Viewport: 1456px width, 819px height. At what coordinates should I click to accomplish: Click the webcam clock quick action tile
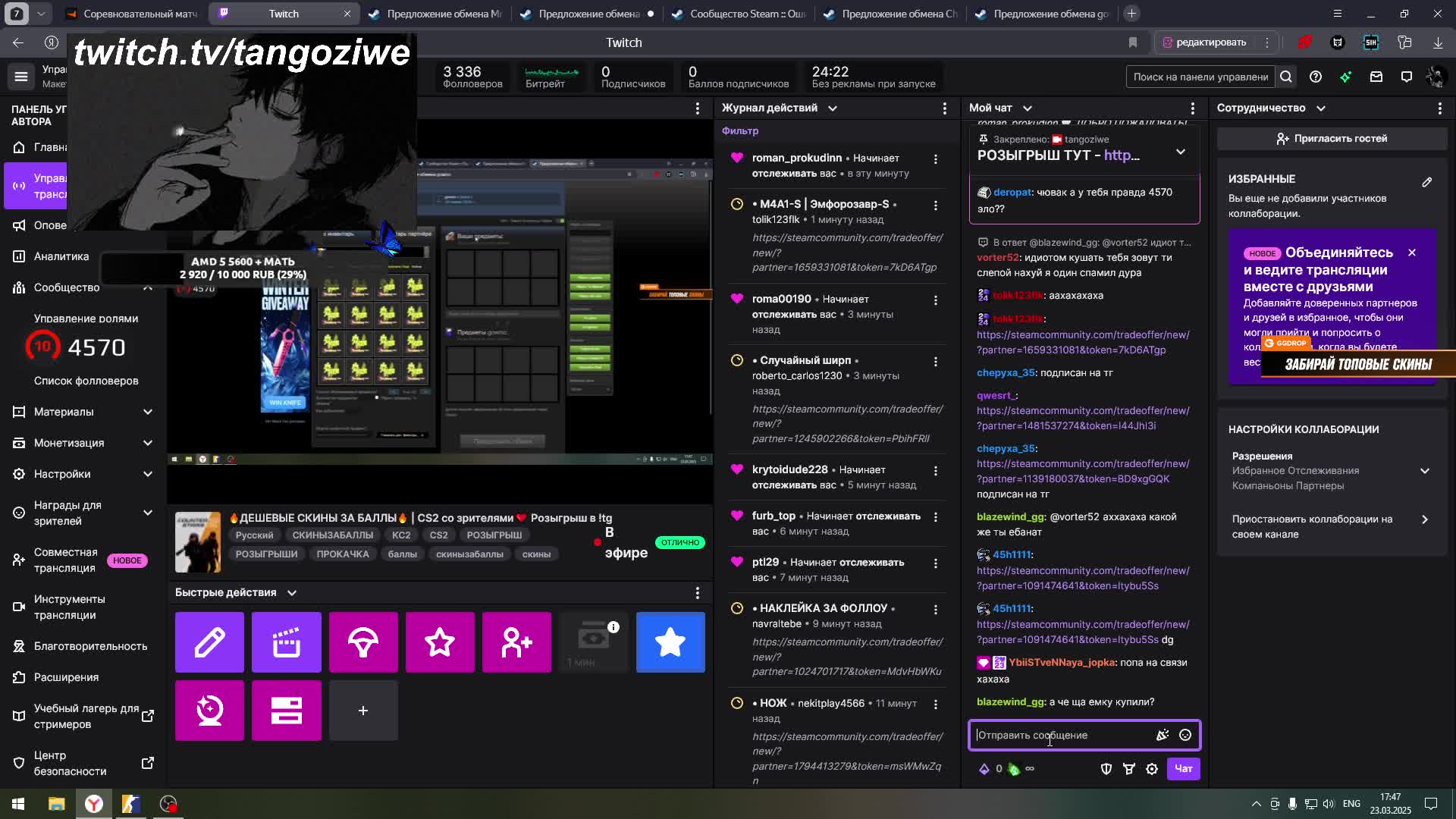pos(209,711)
